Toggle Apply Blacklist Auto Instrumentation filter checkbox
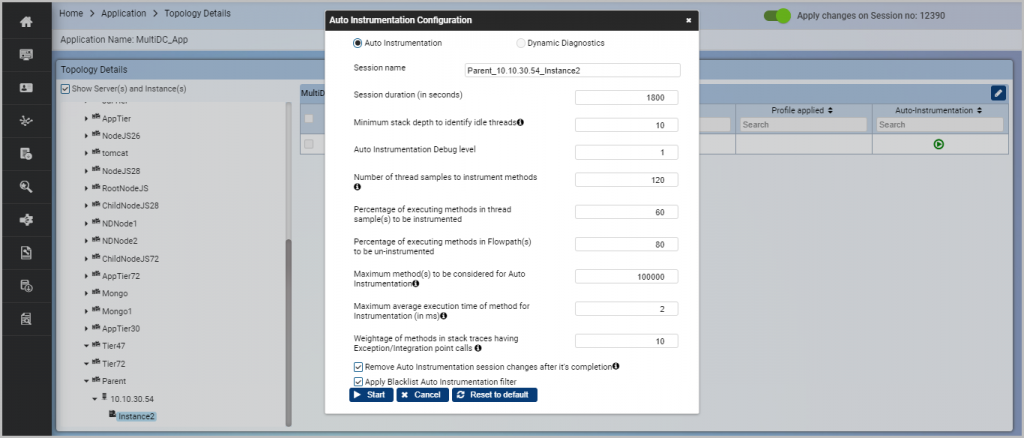The width and height of the screenshot is (1024, 438). tap(358, 382)
